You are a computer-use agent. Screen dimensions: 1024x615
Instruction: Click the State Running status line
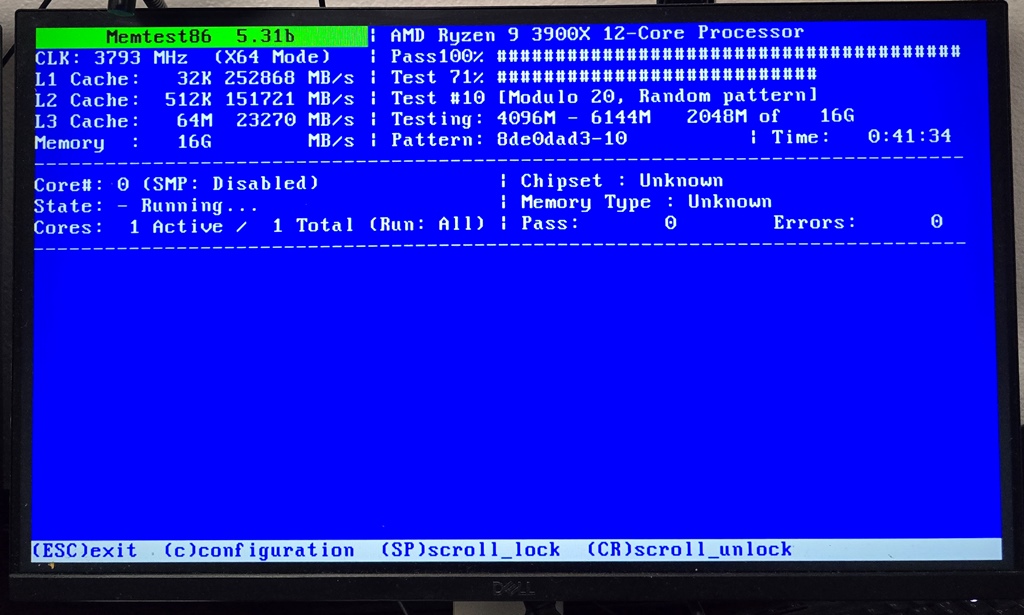(x=145, y=206)
